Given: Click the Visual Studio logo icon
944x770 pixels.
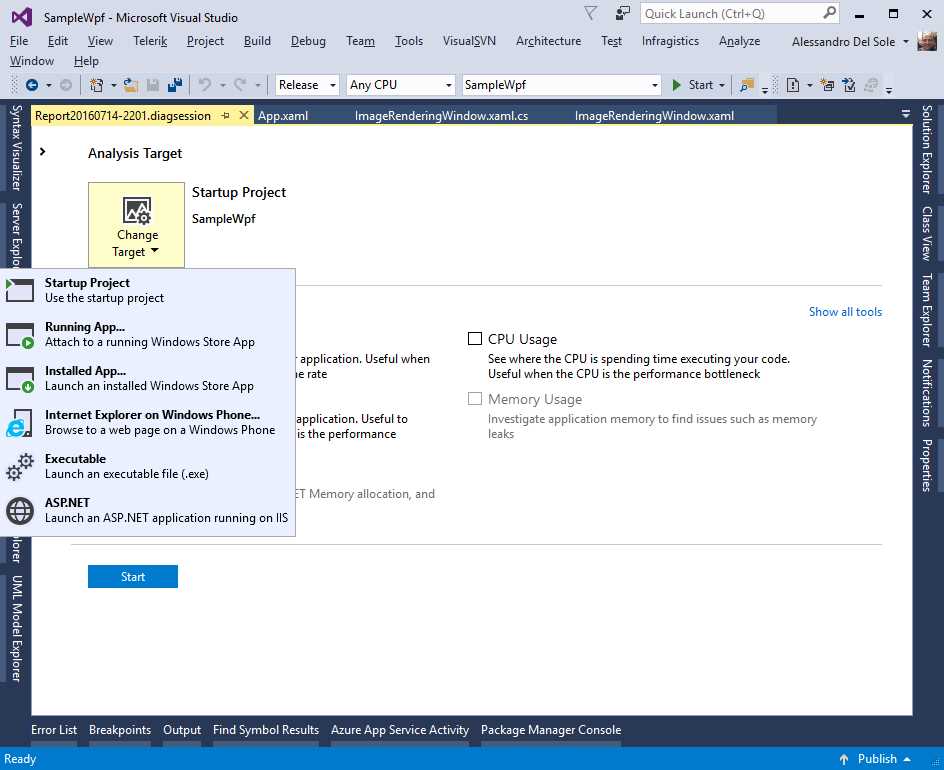Looking at the screenshot, I should 22,17.
